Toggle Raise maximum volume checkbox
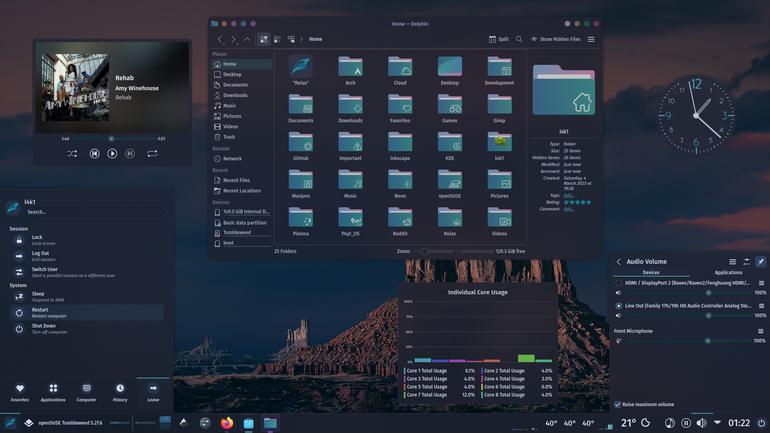 (617, 405)
